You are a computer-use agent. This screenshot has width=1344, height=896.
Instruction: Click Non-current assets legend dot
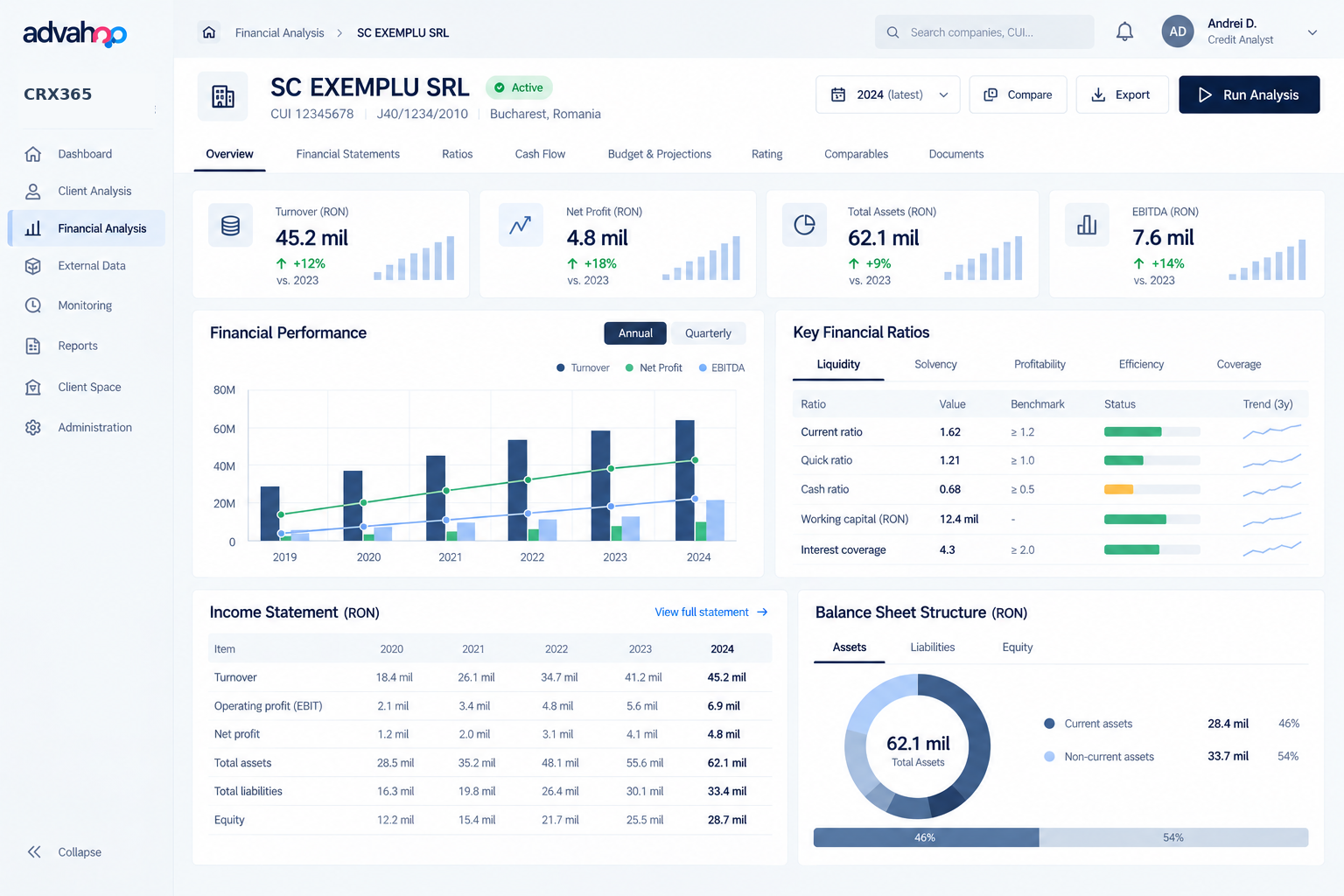[1049, 757]
